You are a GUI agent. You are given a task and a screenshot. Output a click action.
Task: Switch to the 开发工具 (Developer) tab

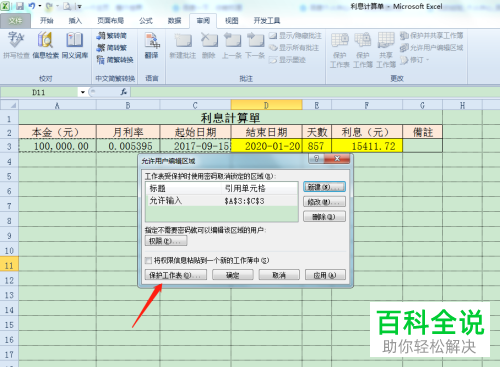267,21
